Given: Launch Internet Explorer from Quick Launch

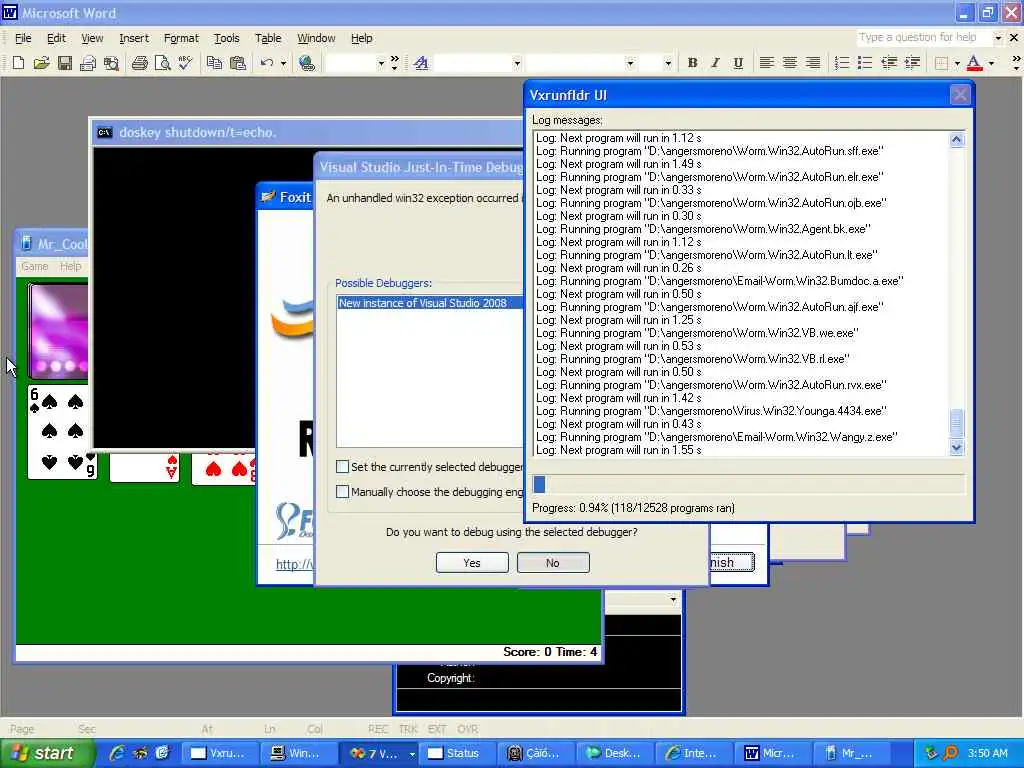Looking at the screenshot, I should tap(118, 753).
